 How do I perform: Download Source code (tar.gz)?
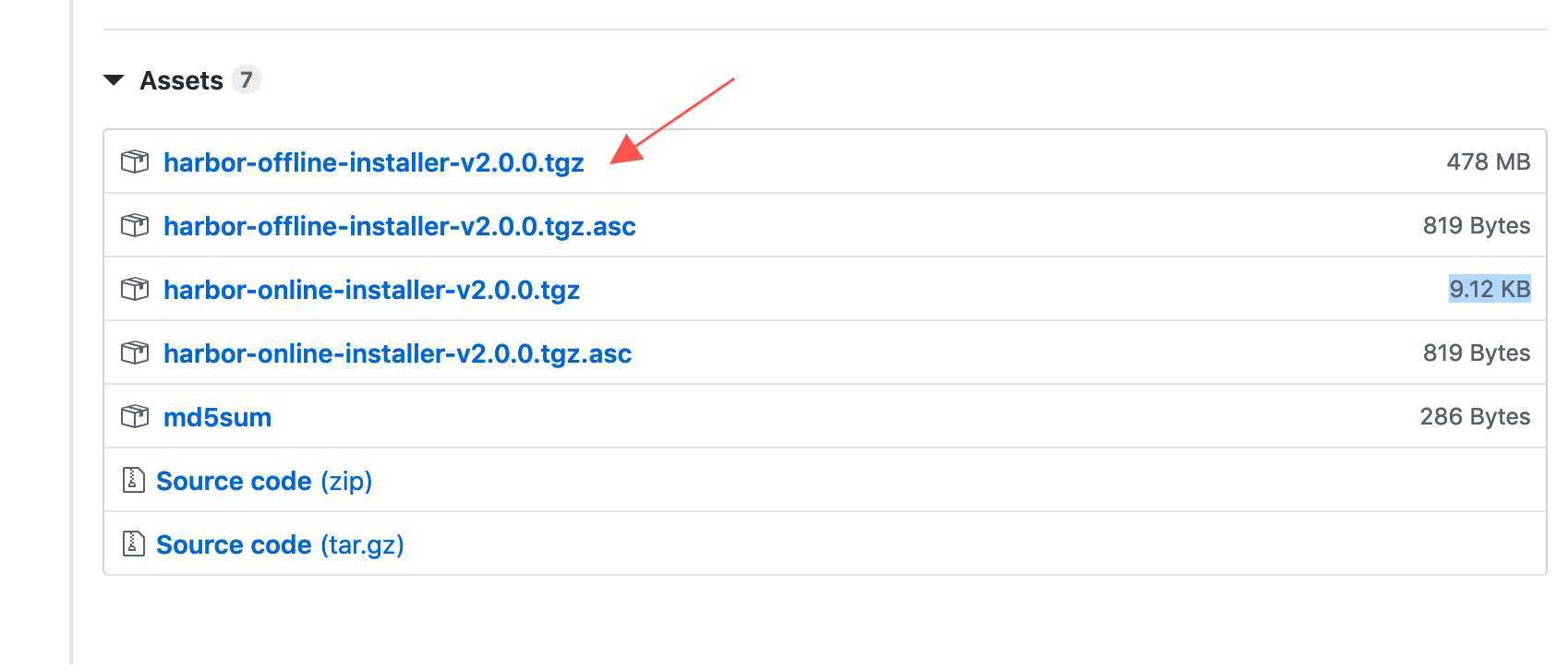280,544
